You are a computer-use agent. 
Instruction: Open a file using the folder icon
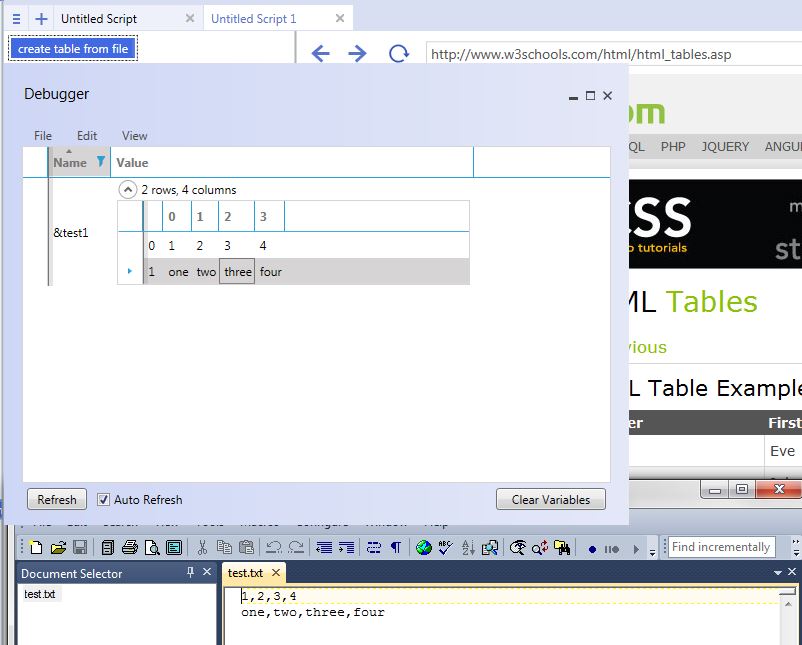pyautogui.click(x=58, y=548)
